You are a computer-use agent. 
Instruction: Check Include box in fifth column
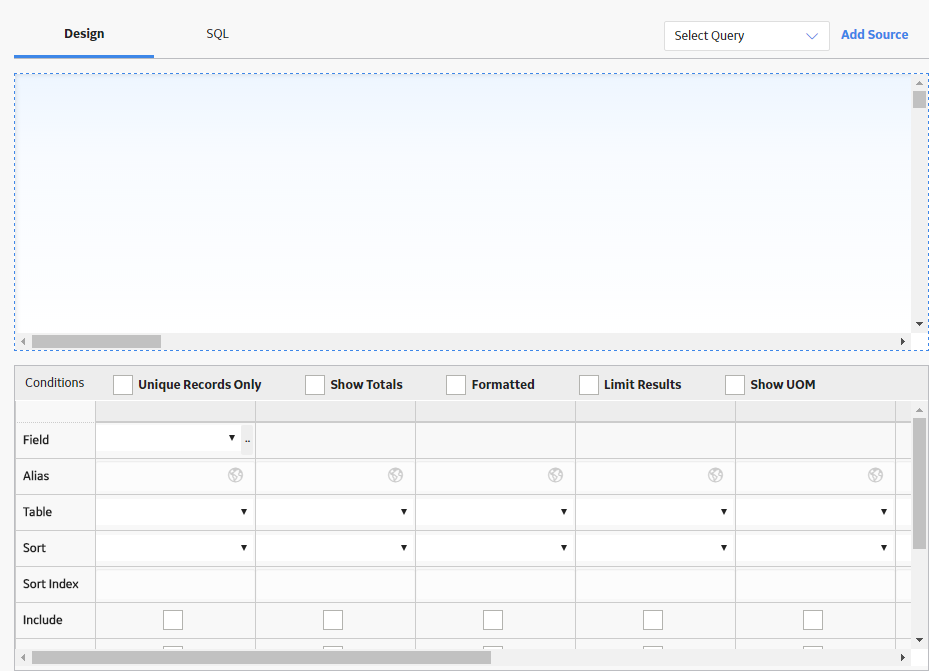click(x=813, y=620)
